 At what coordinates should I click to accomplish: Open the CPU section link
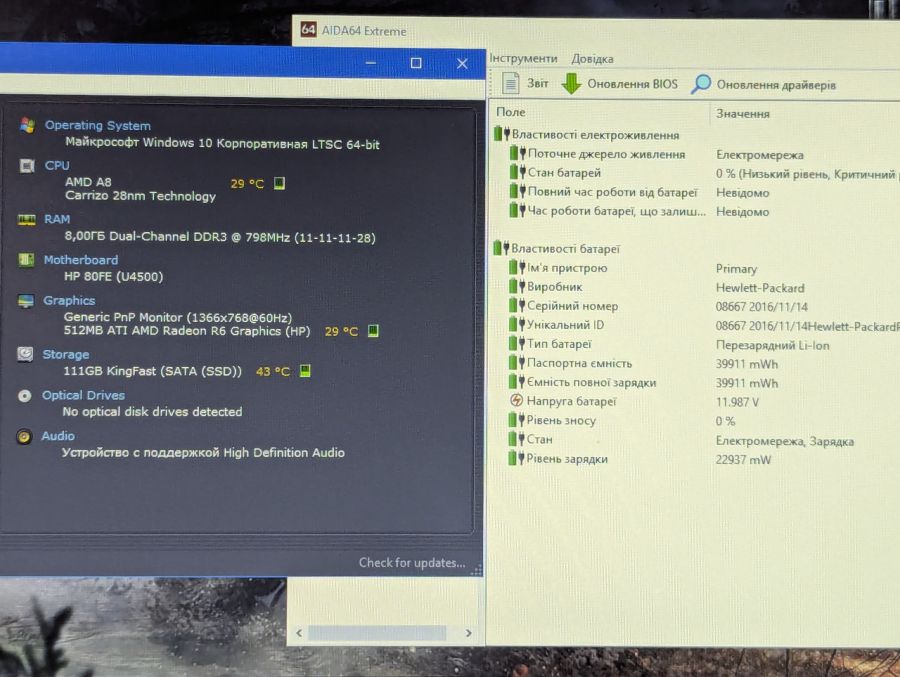tap(57, 165)
